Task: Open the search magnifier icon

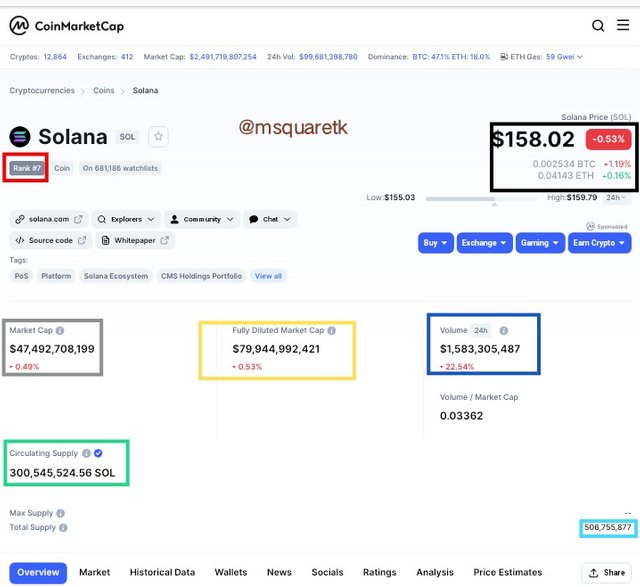Action: pyautogui.click(x=598, y=26)
